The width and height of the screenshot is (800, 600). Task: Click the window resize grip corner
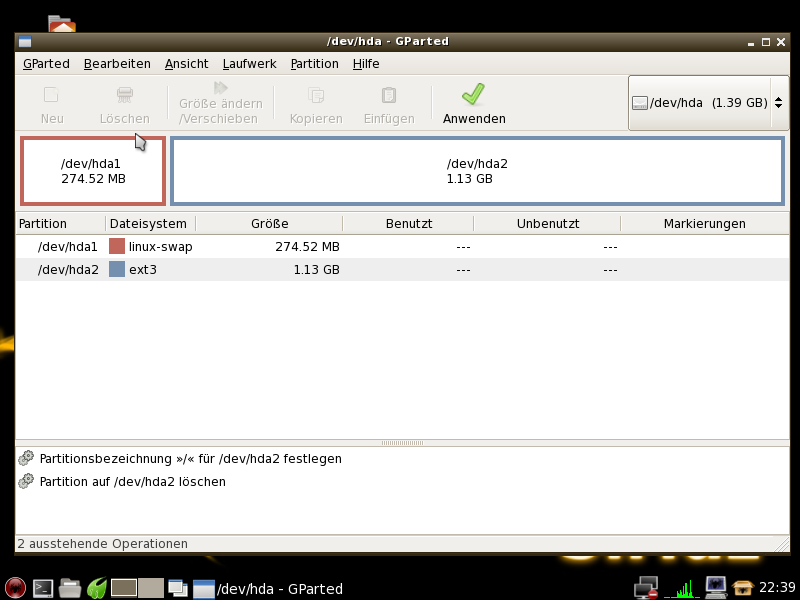782,544
